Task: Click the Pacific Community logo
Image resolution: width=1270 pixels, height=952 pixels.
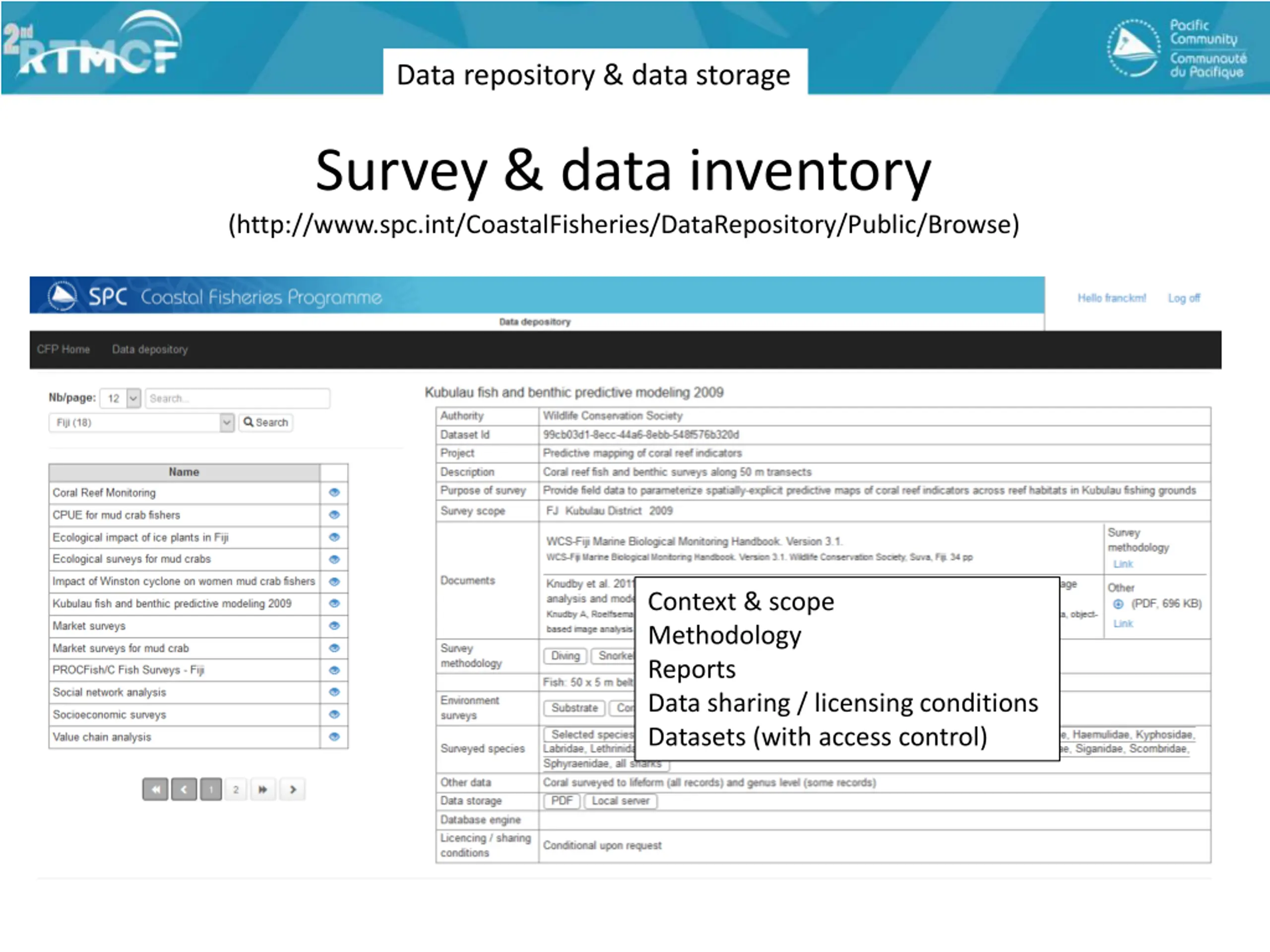Action: point(1177,48)
